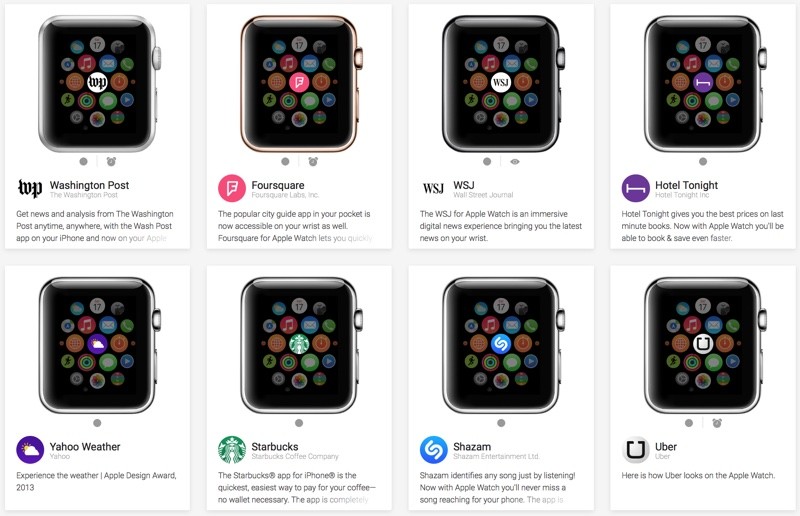Click the blue Shazam app icon
Viewport: 800px width, 516px height.
click(434, 450)
